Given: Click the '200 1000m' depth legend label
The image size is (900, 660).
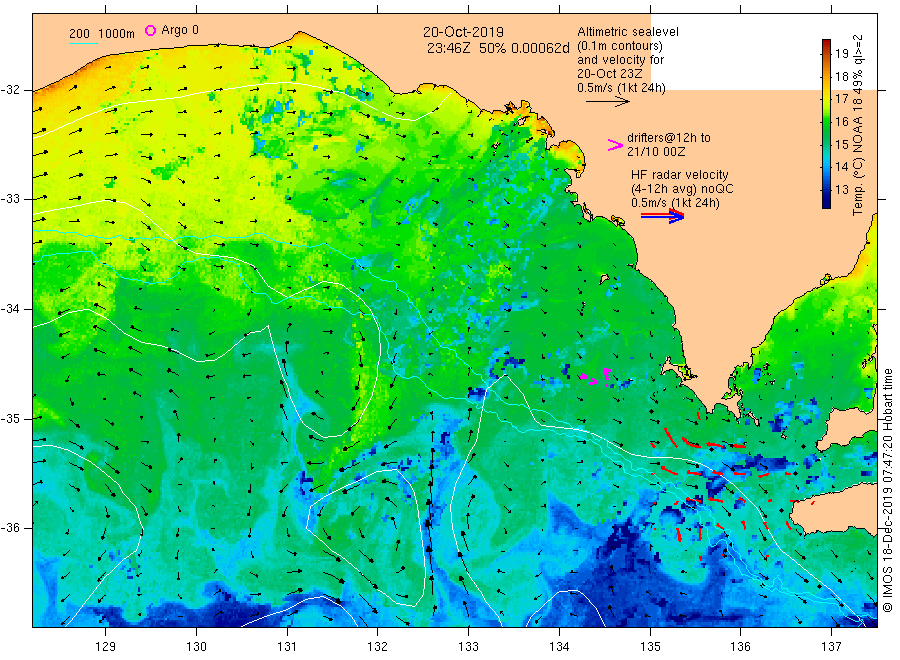Looking at the screenshot, I should (x=102, y=34).
